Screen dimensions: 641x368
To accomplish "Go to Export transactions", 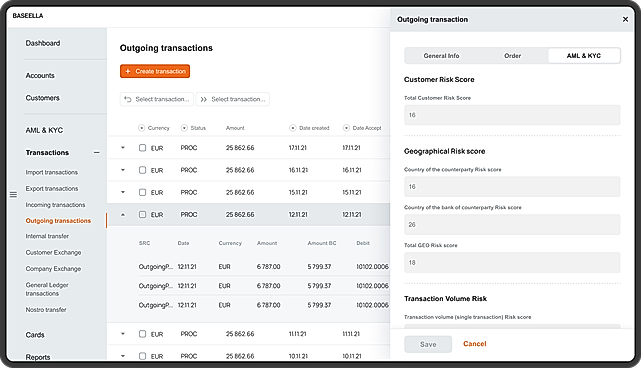I will point(52,188).
